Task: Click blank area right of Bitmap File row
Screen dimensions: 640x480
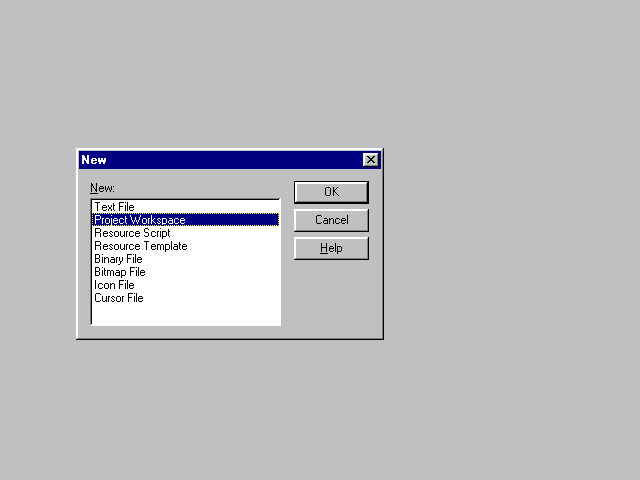Action: (x=220, y=272)
